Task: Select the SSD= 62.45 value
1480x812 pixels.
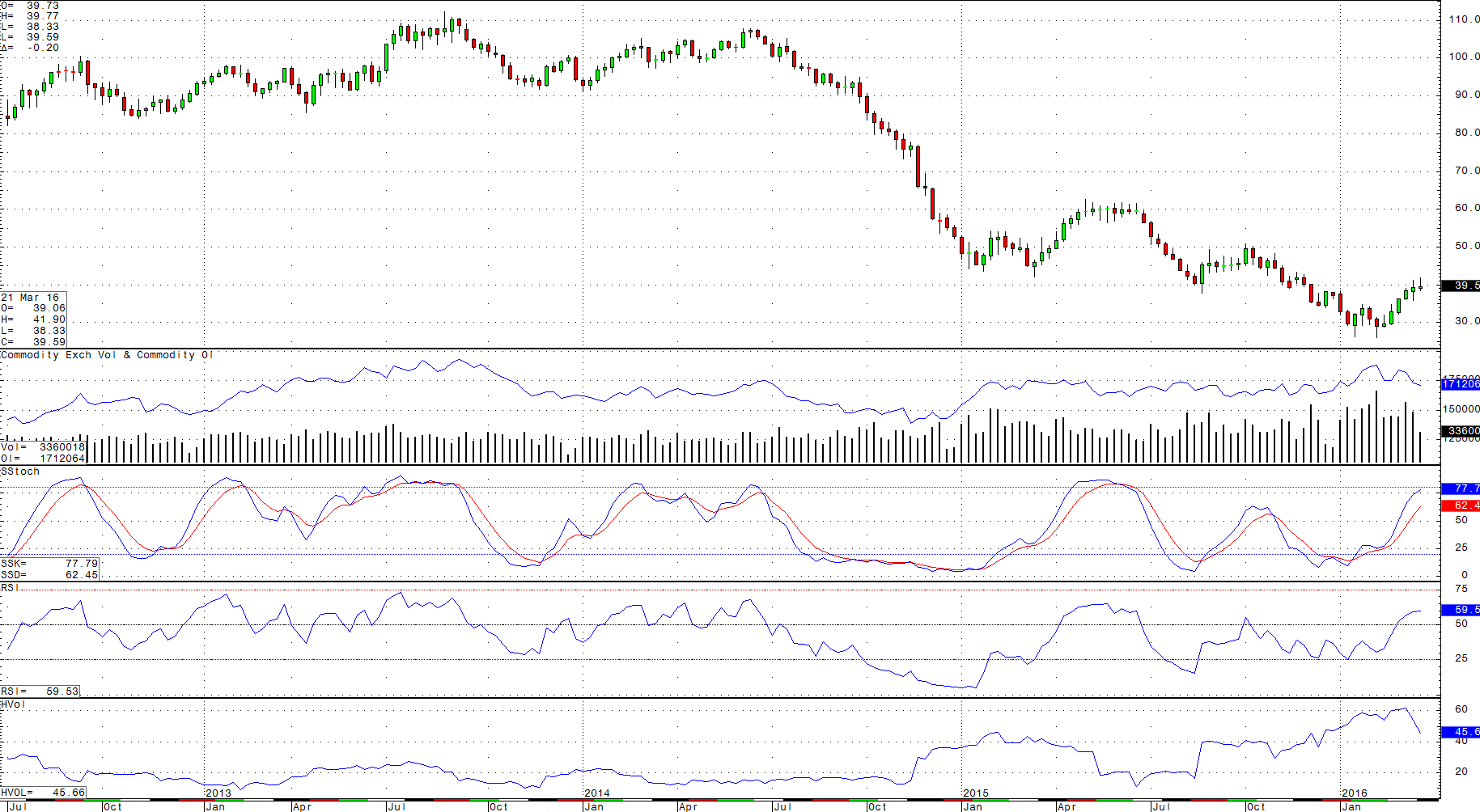Action: 49,574
